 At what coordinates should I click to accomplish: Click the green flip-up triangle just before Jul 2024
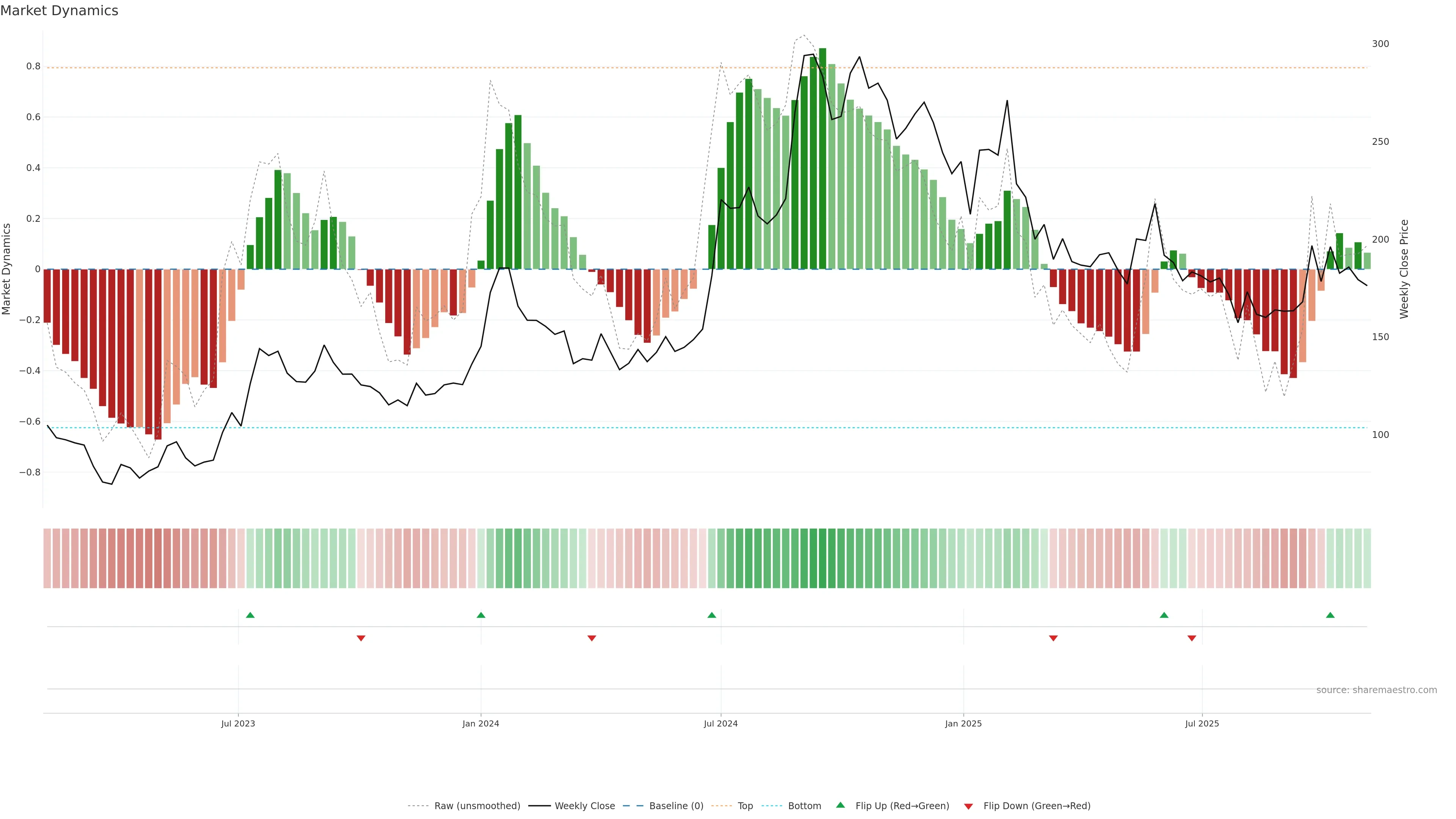712,615
